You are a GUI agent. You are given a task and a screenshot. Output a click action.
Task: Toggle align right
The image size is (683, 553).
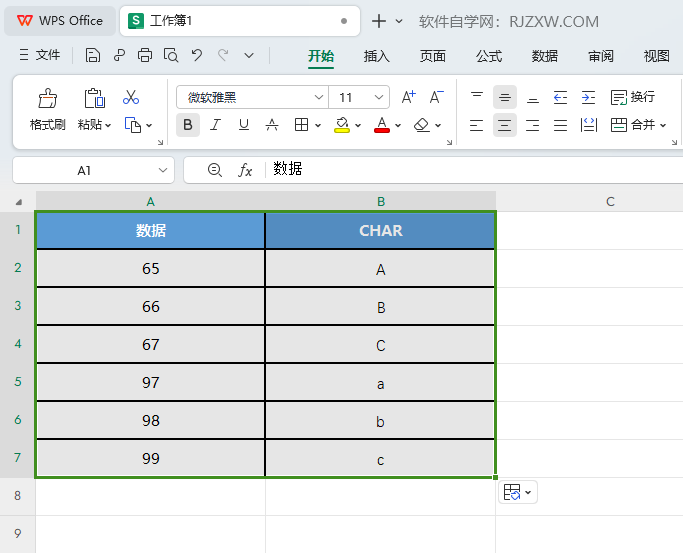point(532,125)
